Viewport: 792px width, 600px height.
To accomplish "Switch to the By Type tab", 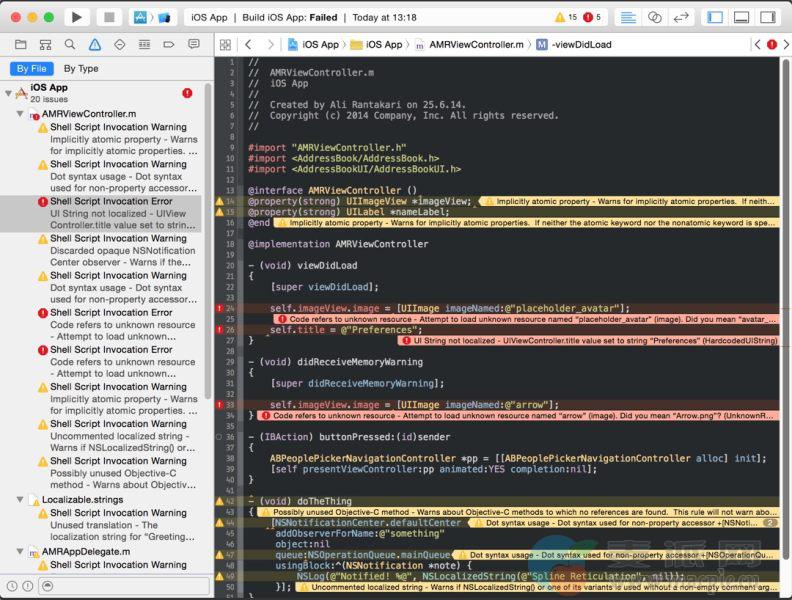I will pos(81,69).
